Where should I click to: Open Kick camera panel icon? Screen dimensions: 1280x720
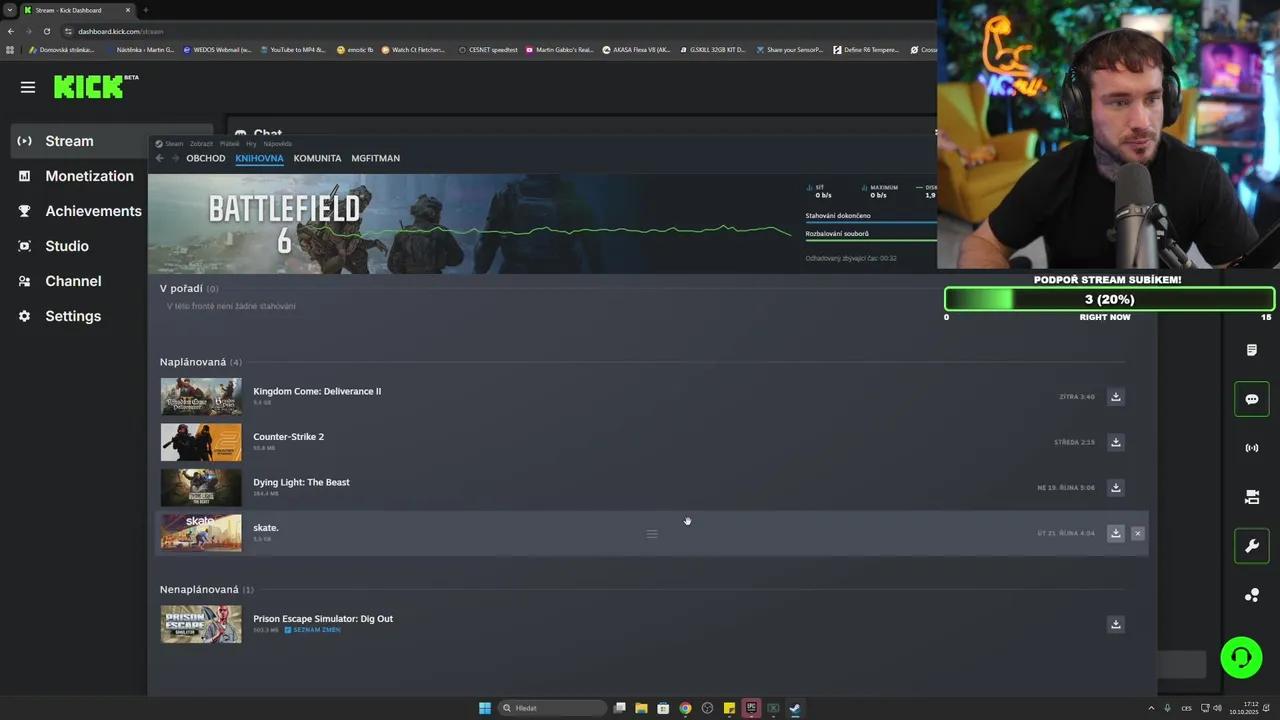[x=1252, y=497]
